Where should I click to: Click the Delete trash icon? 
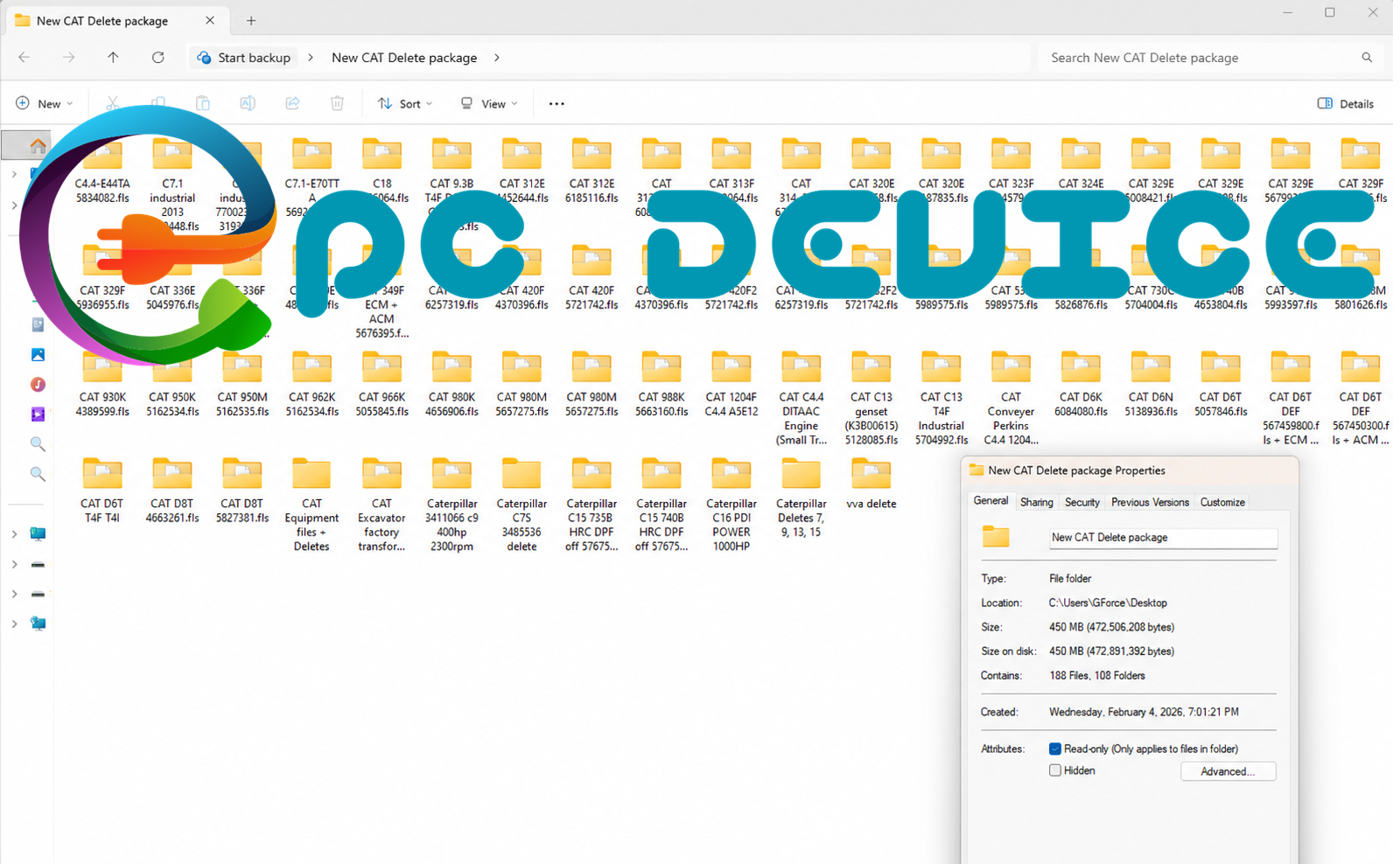(x=337, y=103)
